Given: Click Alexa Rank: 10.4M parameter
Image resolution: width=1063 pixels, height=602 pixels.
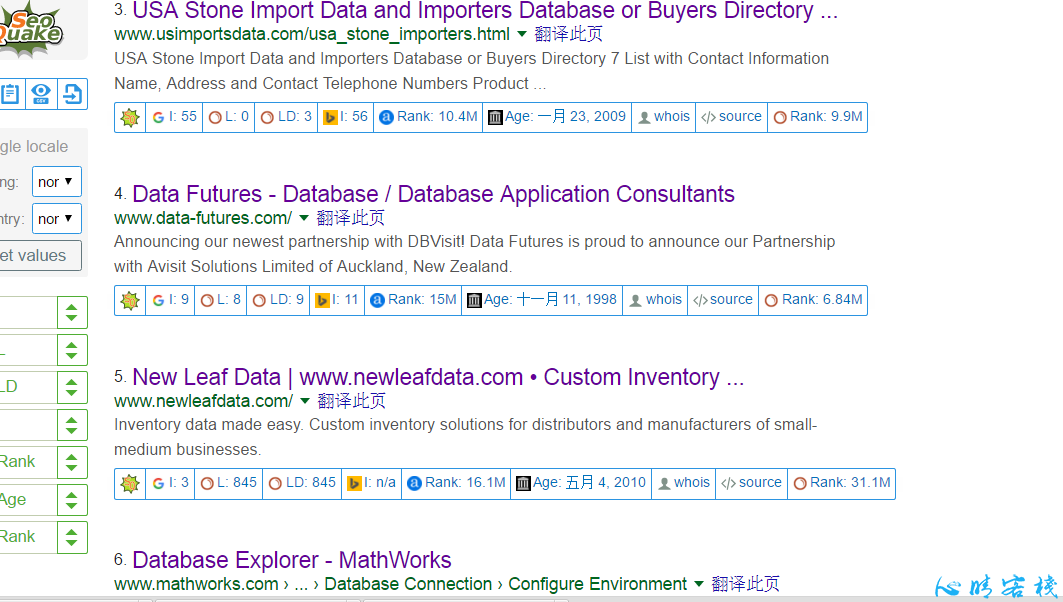Looking at the screenshot, I should 428,117.
